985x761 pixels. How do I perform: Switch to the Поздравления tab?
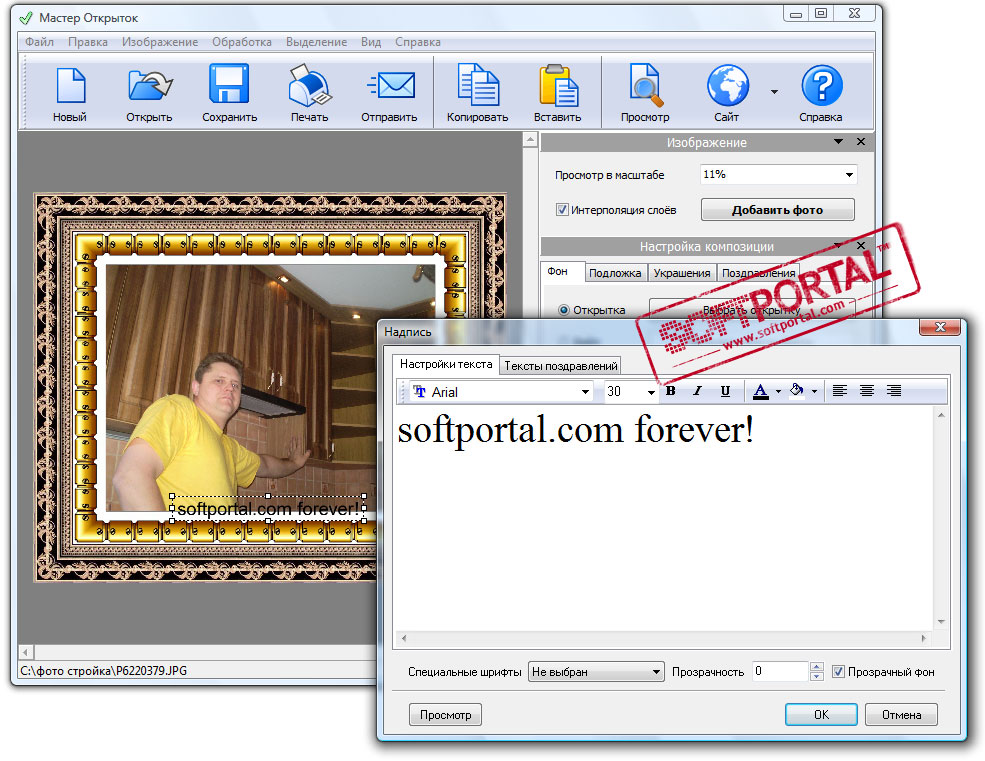tap(758, 273)
